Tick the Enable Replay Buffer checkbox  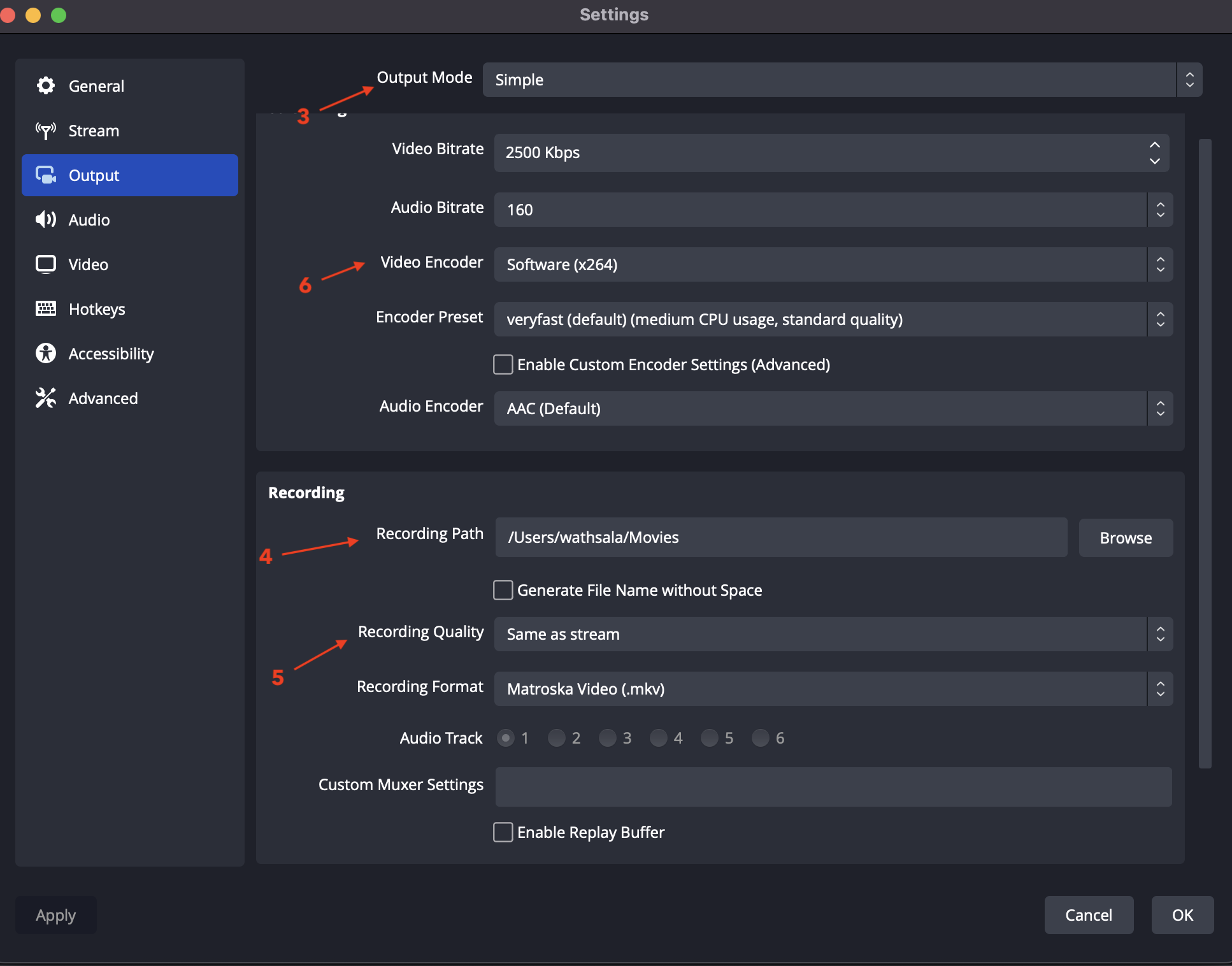point(503,832)
